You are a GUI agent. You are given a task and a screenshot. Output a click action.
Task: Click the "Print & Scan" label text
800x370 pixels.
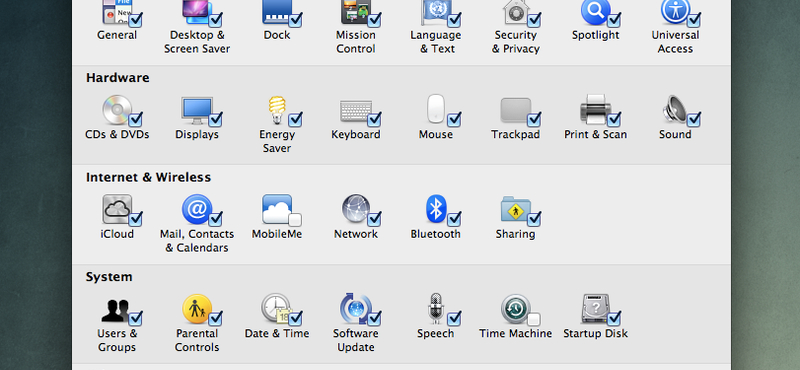pos(595,135)
